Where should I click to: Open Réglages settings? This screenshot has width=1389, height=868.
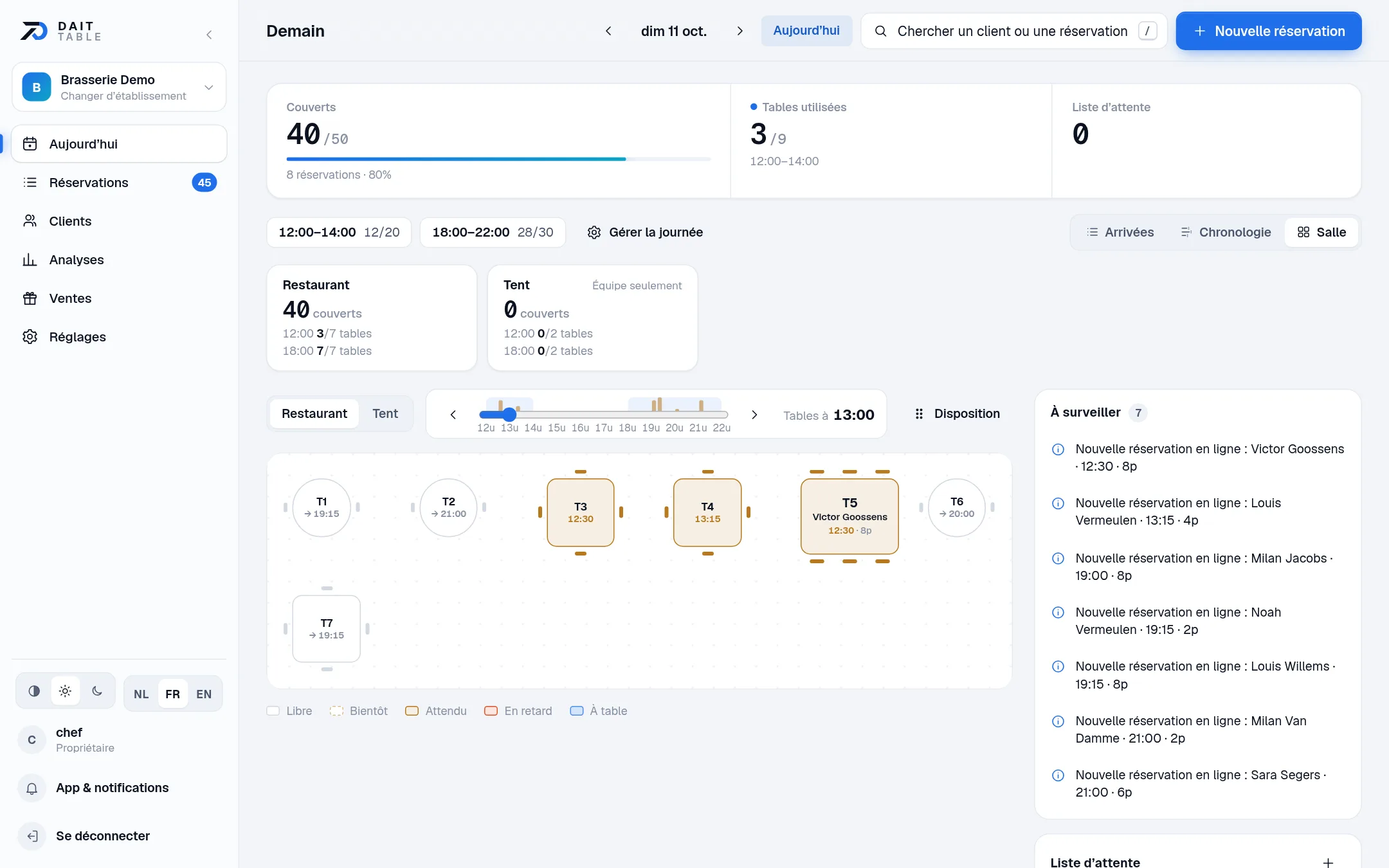coord(119,337)
